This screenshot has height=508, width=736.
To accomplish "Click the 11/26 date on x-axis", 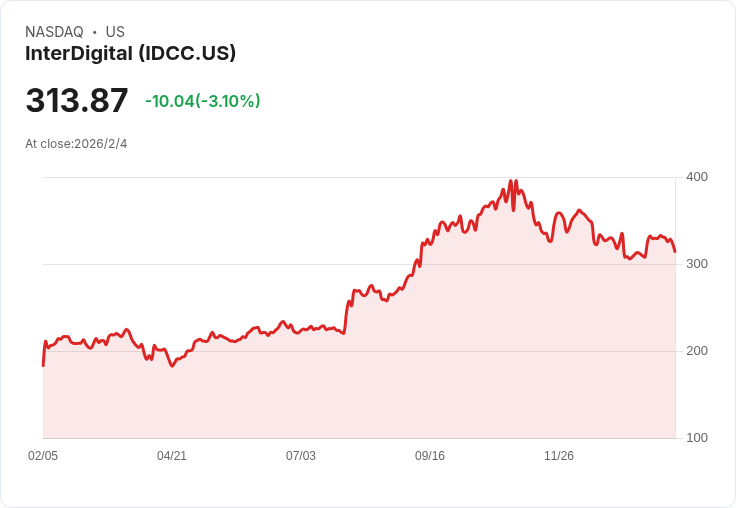I will (x=559, y=455).
